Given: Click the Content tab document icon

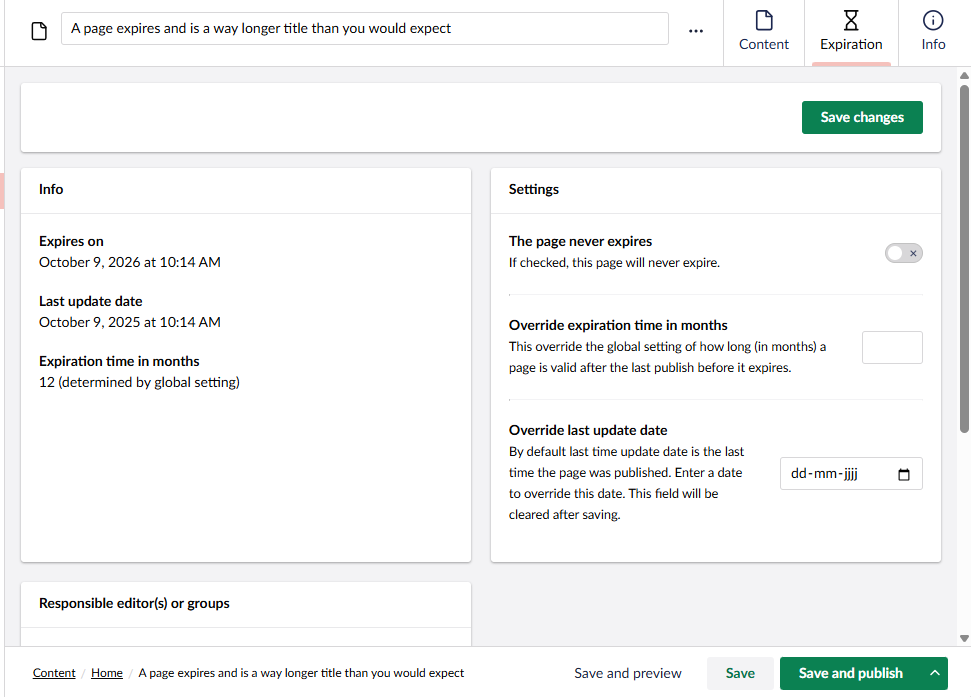Looking at the screenshot, I should (764, 21).
